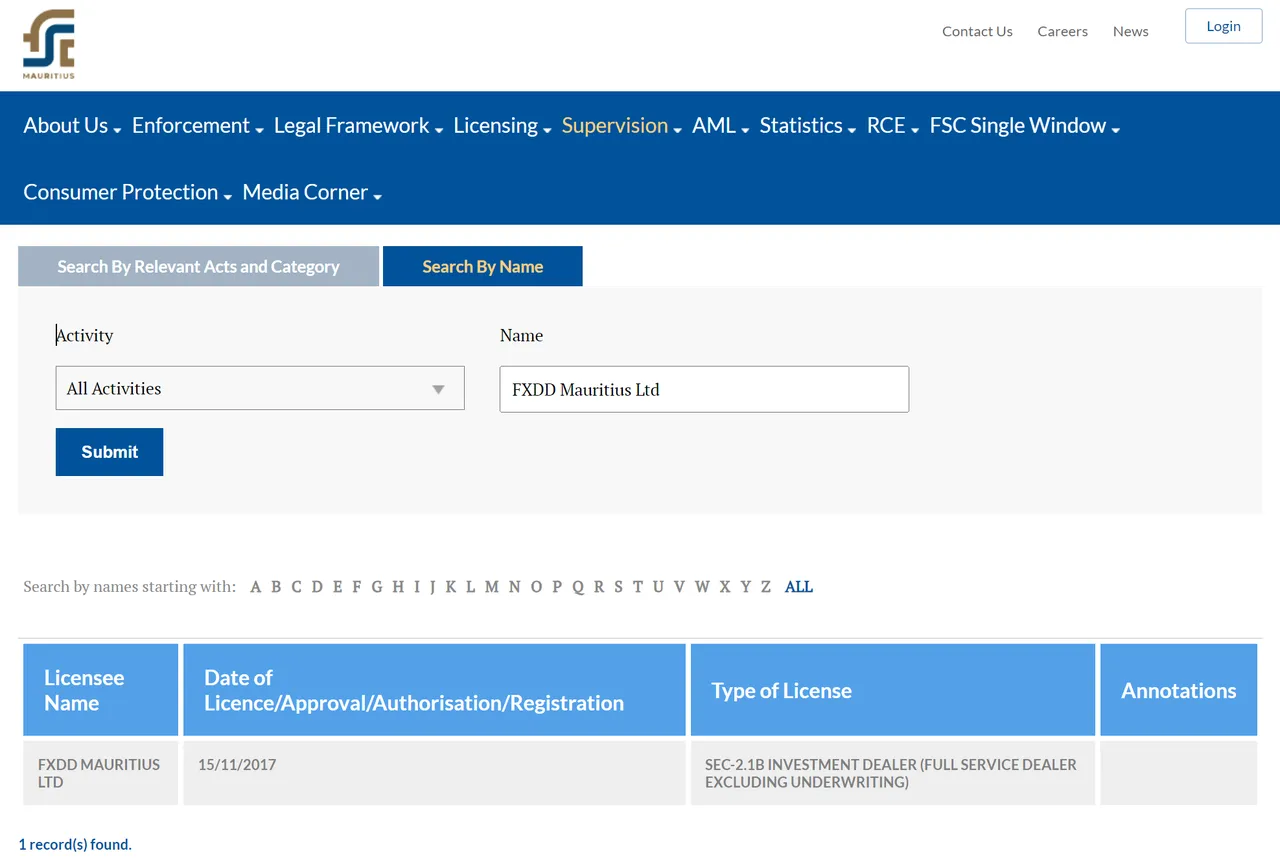Image resolution: width=1280 pixels, height=862 pixels.
Task: Filter names starting with letter K
Action: pos(451,587)
